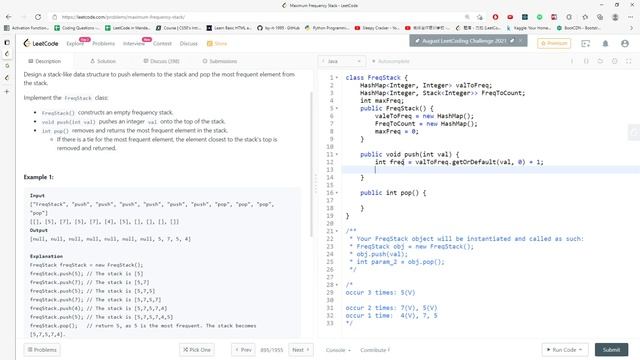Open the Interview nav item
Viewport: 640px width, 360px height.
(133, 43)
